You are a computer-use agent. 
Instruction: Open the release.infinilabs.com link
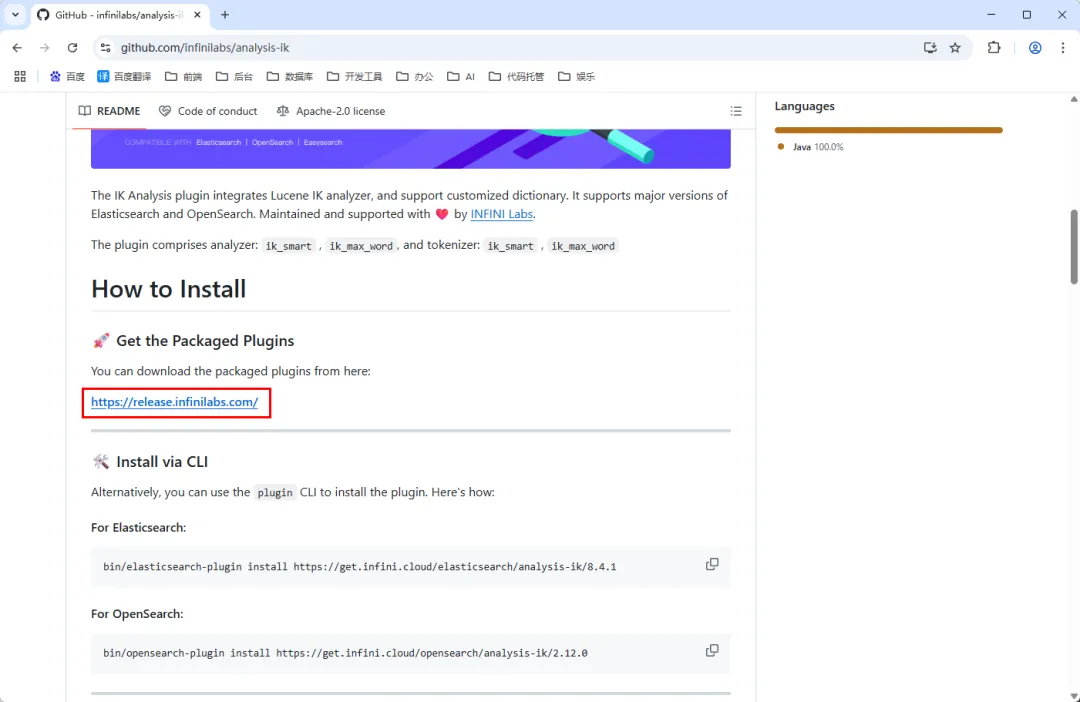click(x=174, y=402)
